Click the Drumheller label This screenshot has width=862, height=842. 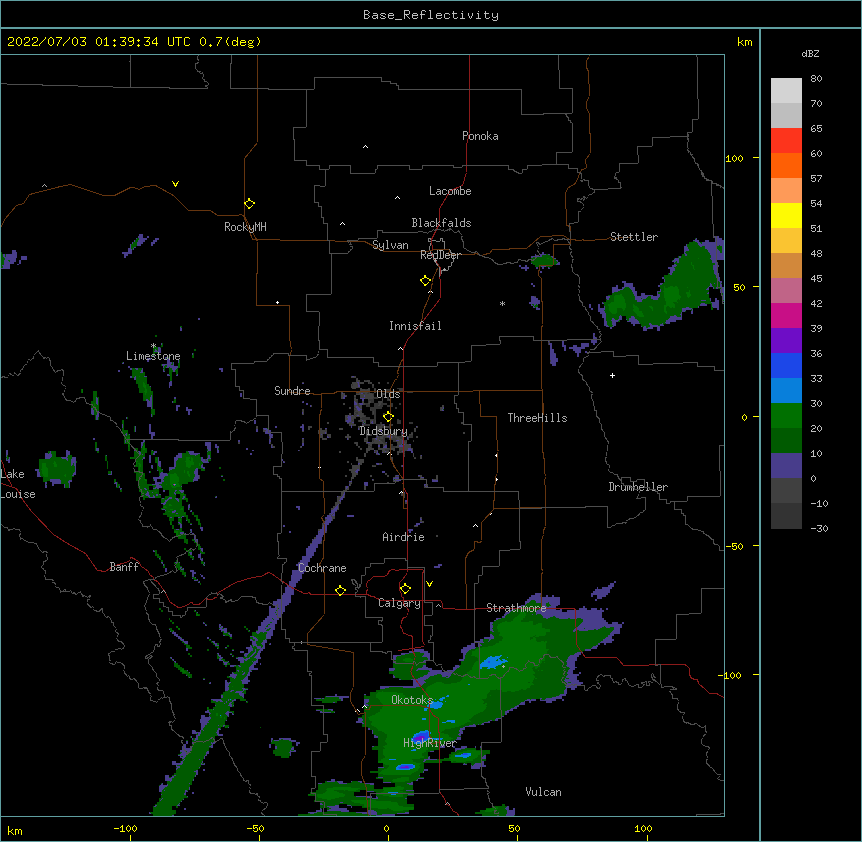638,487
